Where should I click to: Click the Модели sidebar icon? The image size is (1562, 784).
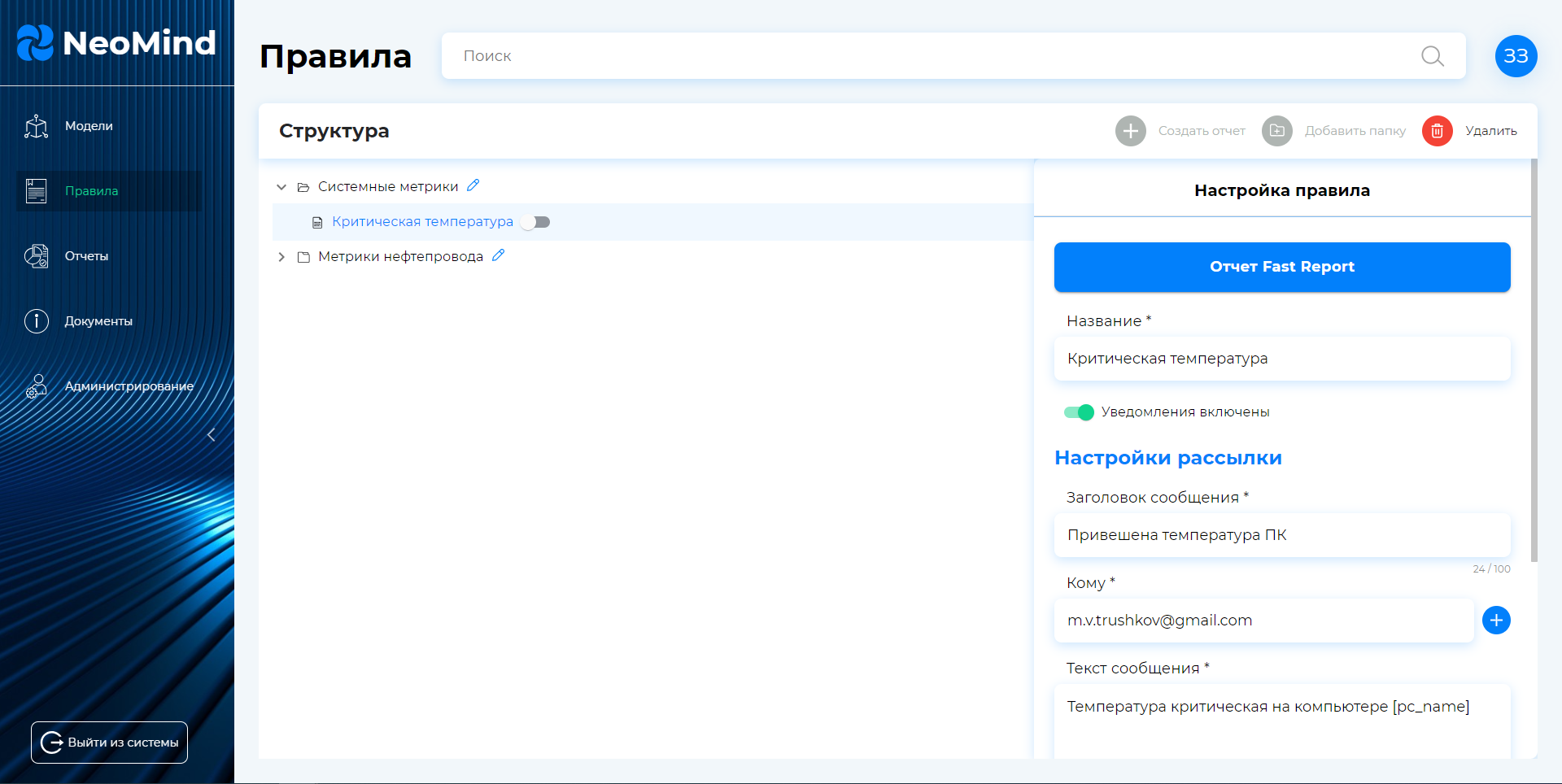coord(37,126)
